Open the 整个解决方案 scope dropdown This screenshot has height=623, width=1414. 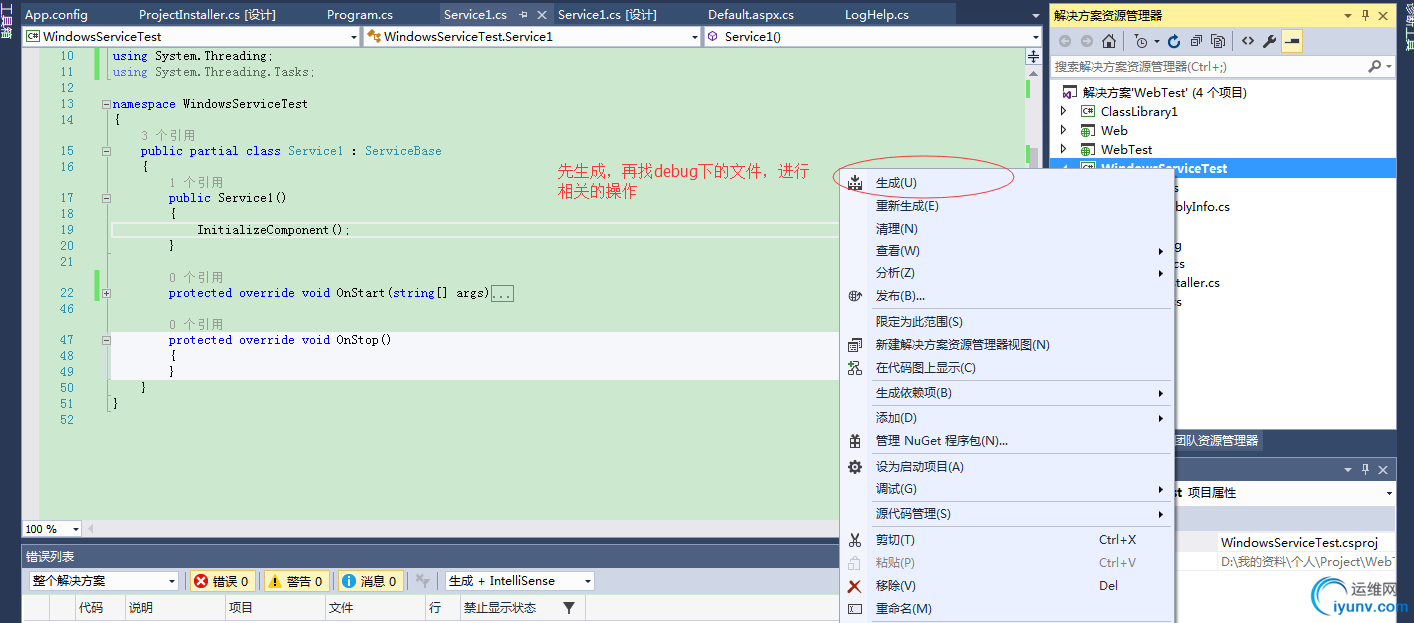pyautogui.click(x=172, y=581)
